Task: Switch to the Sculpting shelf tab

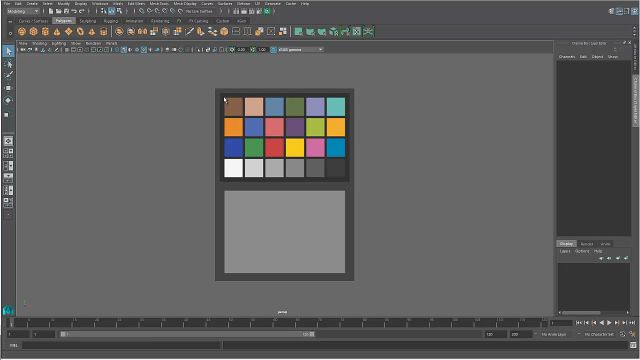Action: point(87,21)
